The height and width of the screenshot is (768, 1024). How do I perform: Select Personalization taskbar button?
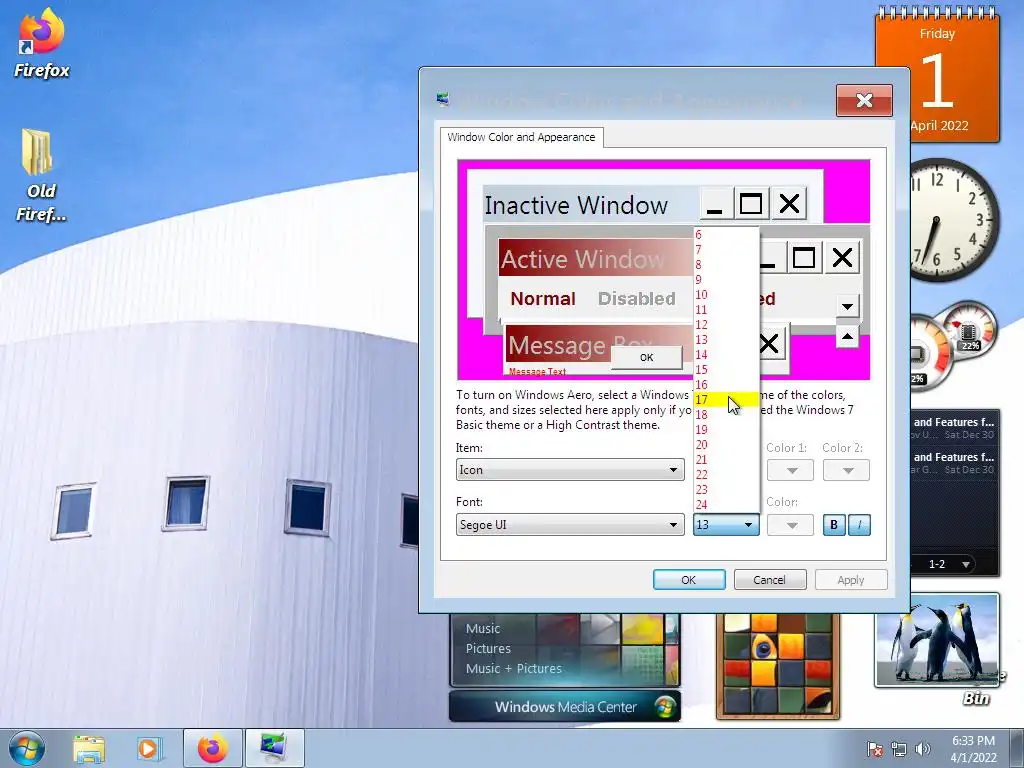(274, 748)
